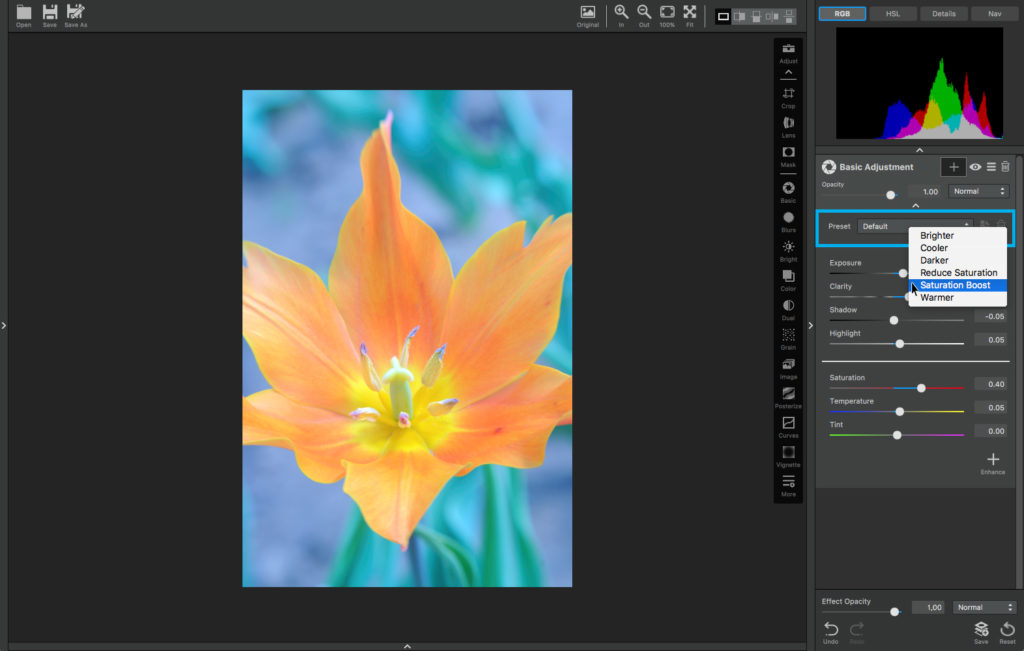1024x651 pixels.
Task: Switch to the Nav tab
Action: [995, 14]
